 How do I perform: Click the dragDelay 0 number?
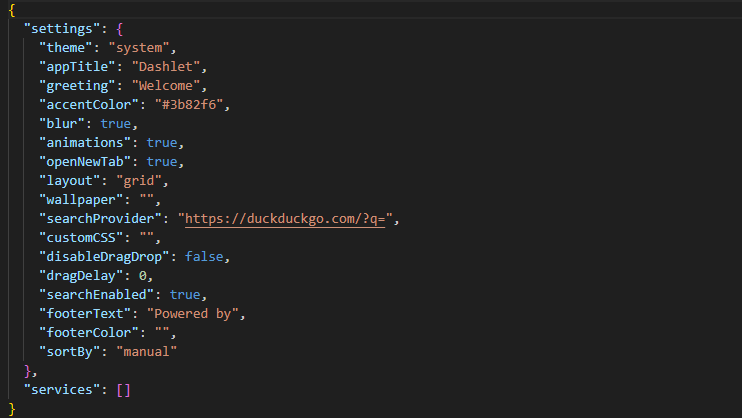(x=143, y=275)
